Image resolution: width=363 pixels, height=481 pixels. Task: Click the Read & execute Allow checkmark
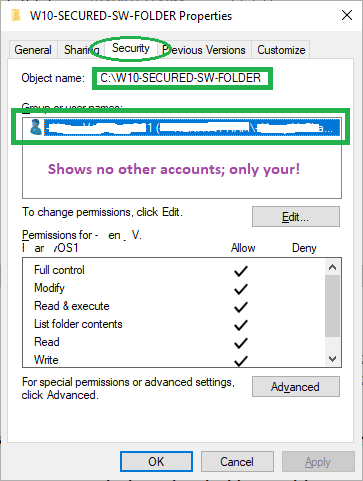241,307
